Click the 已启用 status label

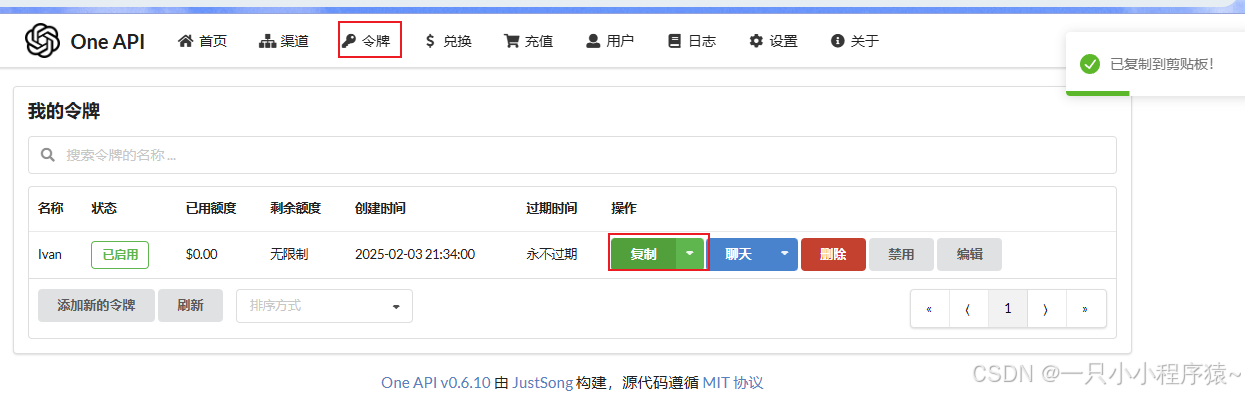click(x=120, y=254)
